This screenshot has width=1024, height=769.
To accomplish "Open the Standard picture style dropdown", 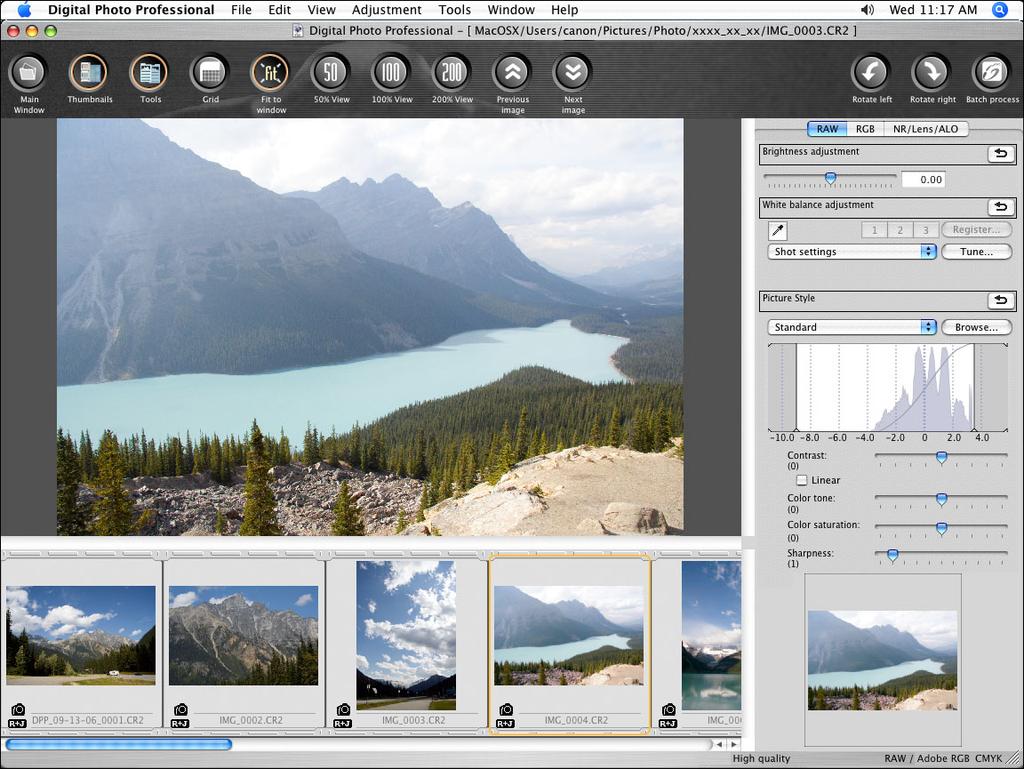I will pyautogui.click(x=852, y=327).
